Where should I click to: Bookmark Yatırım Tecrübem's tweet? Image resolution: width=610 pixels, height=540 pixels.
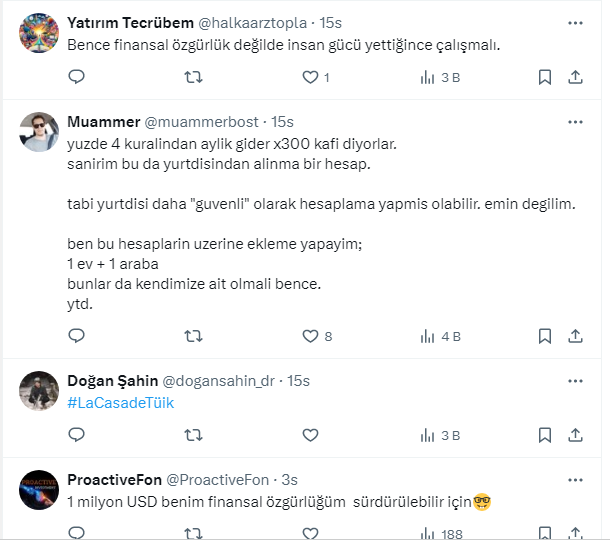pos(545,77)
